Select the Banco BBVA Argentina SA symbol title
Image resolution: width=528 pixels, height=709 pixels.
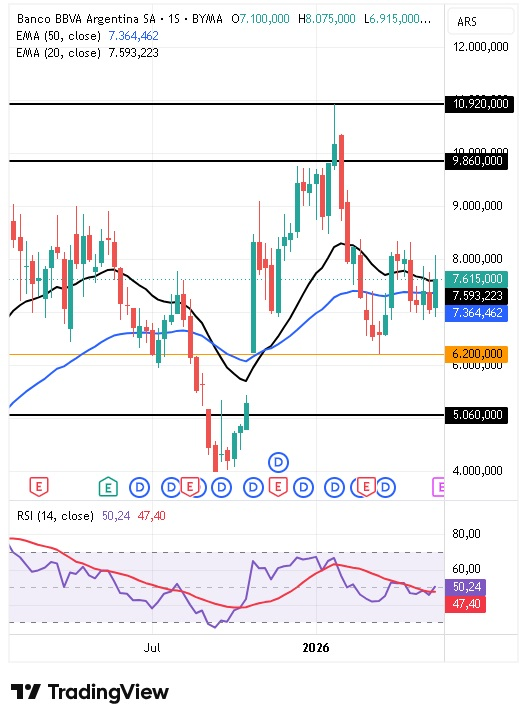pyautogui.click(x=86, y=19)
